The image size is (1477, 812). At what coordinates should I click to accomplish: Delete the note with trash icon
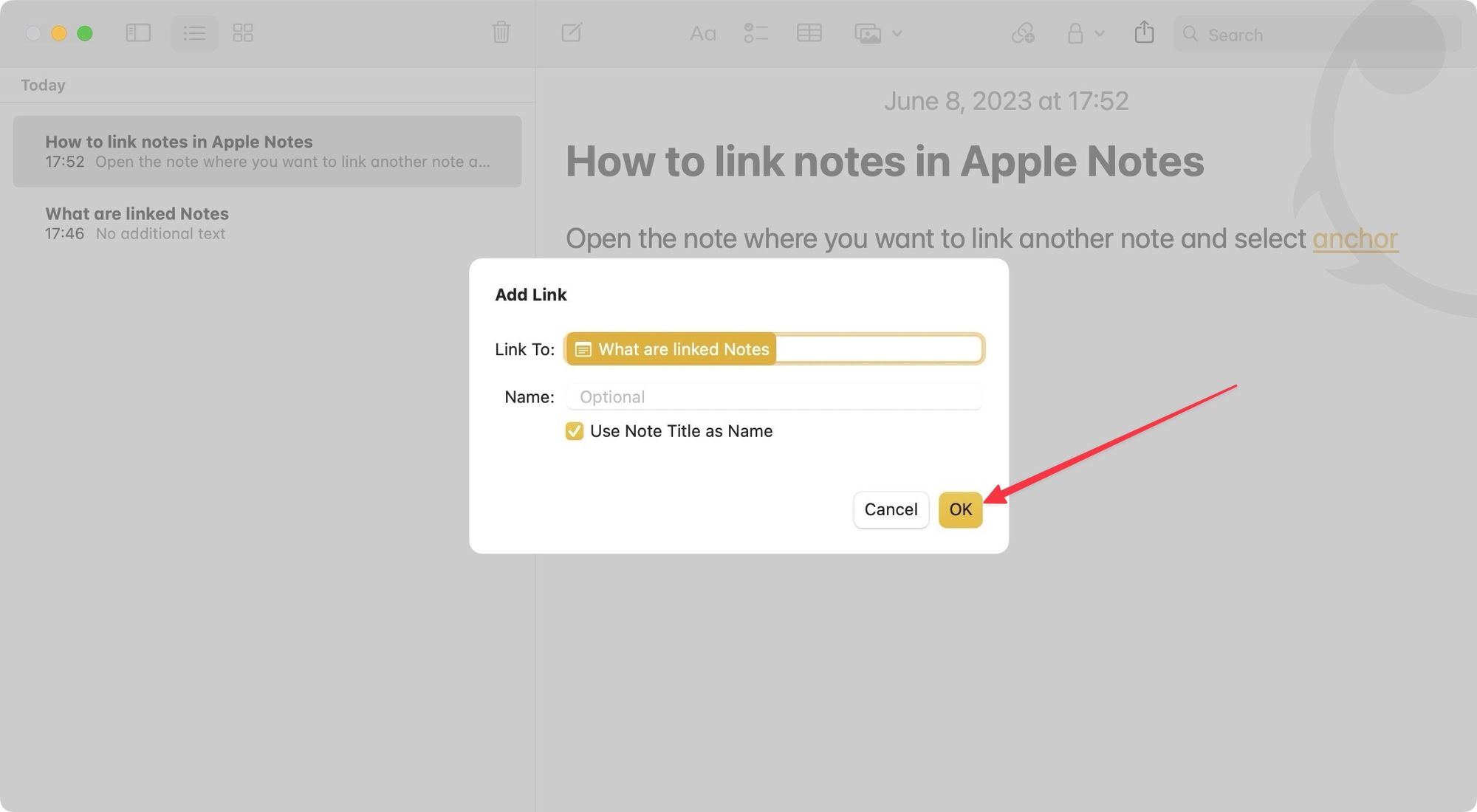click(x=501, y=32)
